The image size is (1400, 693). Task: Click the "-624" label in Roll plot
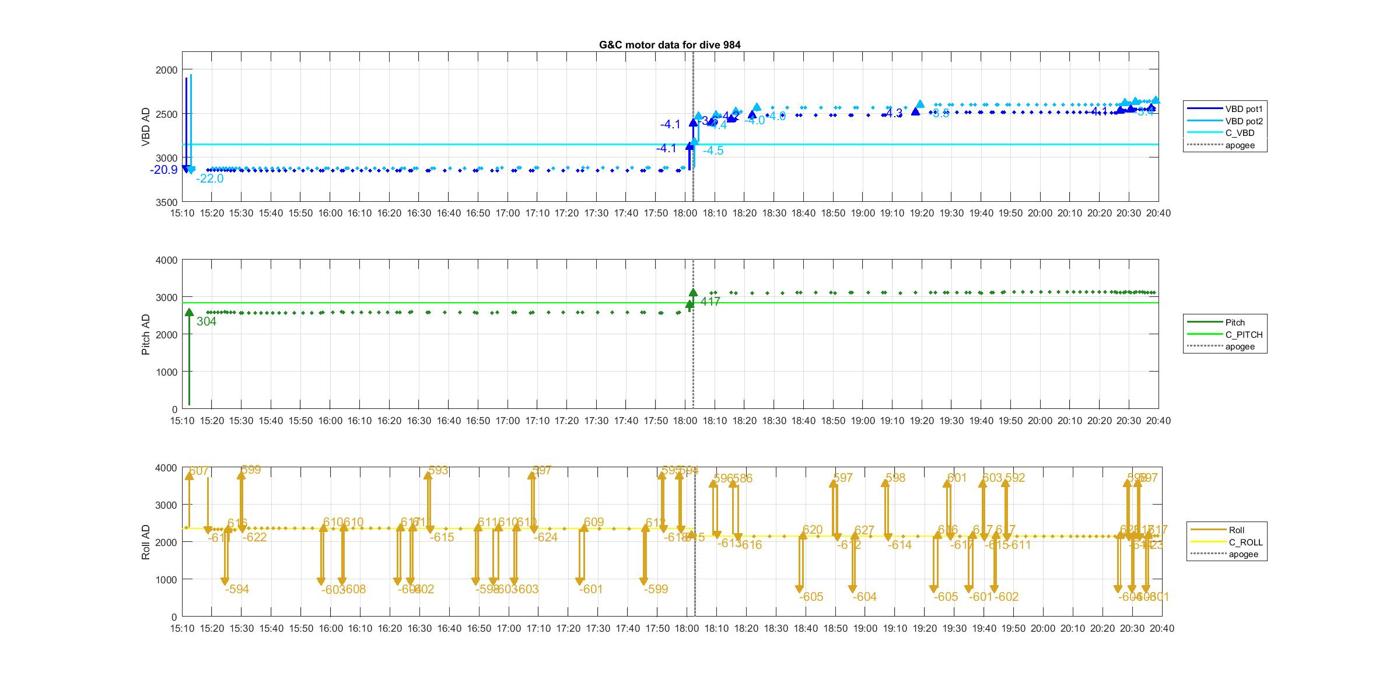pos(546,537)
